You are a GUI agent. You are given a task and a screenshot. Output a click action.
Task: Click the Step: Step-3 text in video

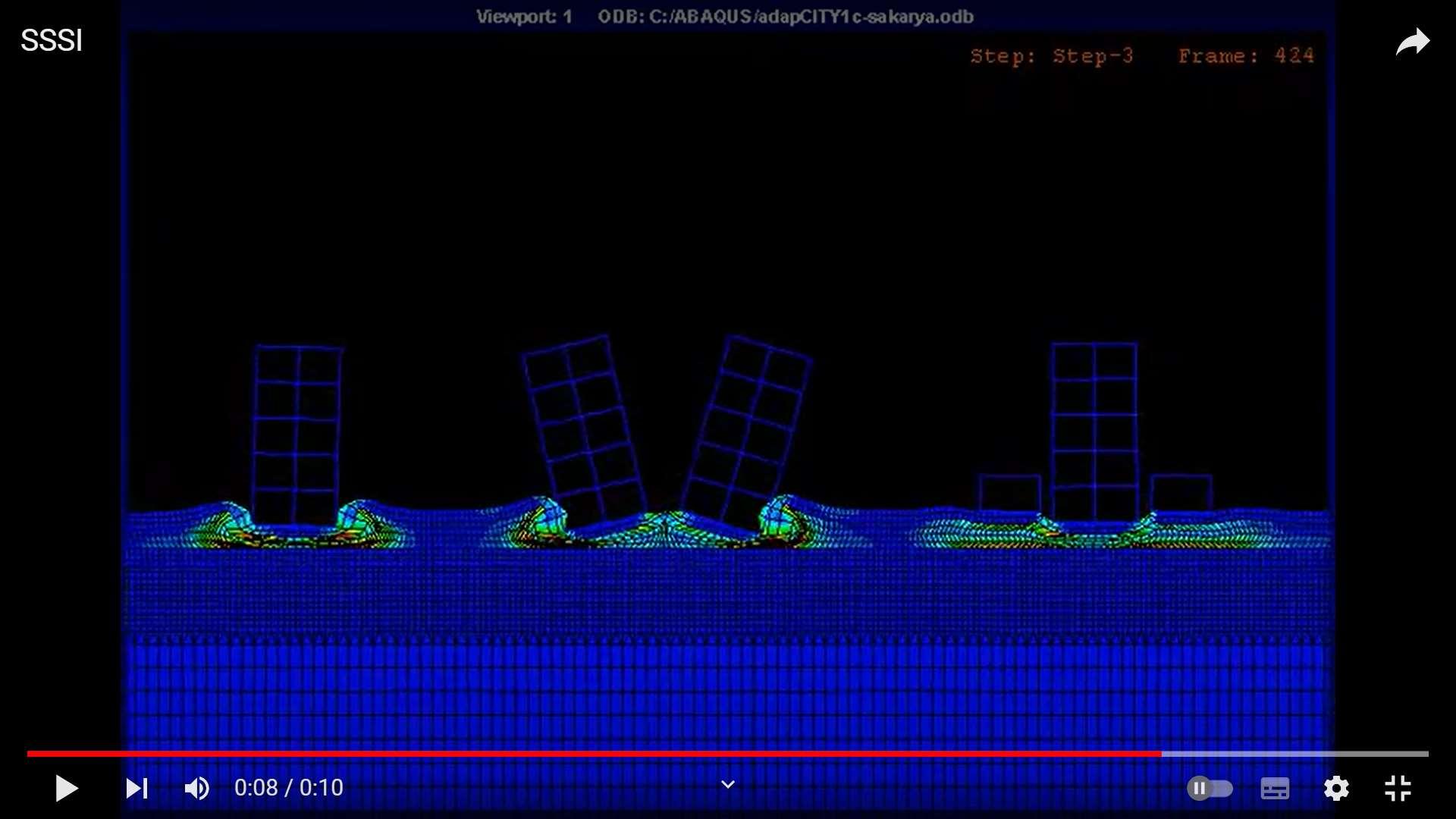[x=1052, y=56]
